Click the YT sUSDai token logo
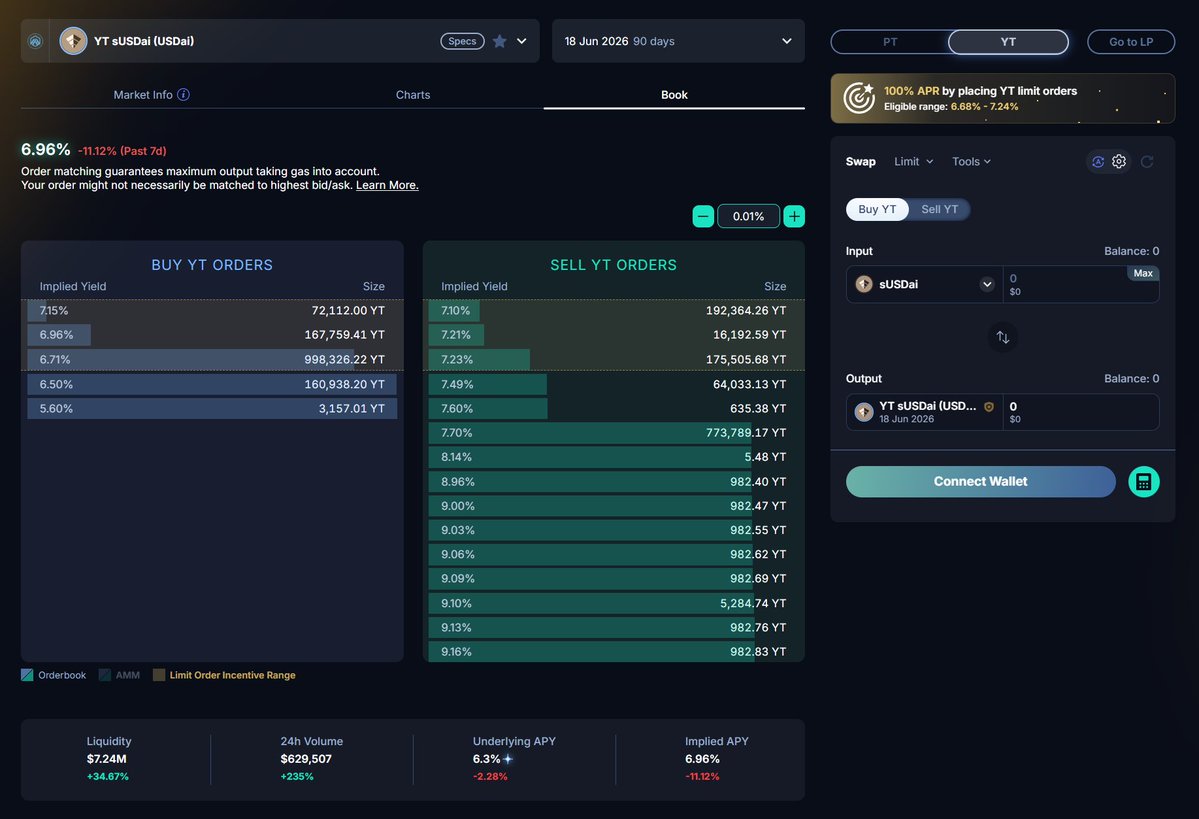This screenshot has height=819, width=1199. (73, 41)
